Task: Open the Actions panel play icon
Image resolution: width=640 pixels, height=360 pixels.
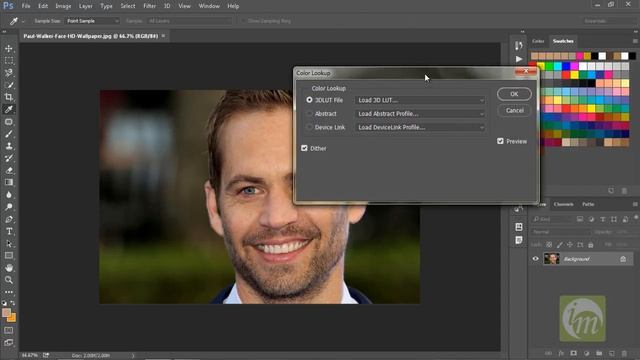Action: (518, 59)
